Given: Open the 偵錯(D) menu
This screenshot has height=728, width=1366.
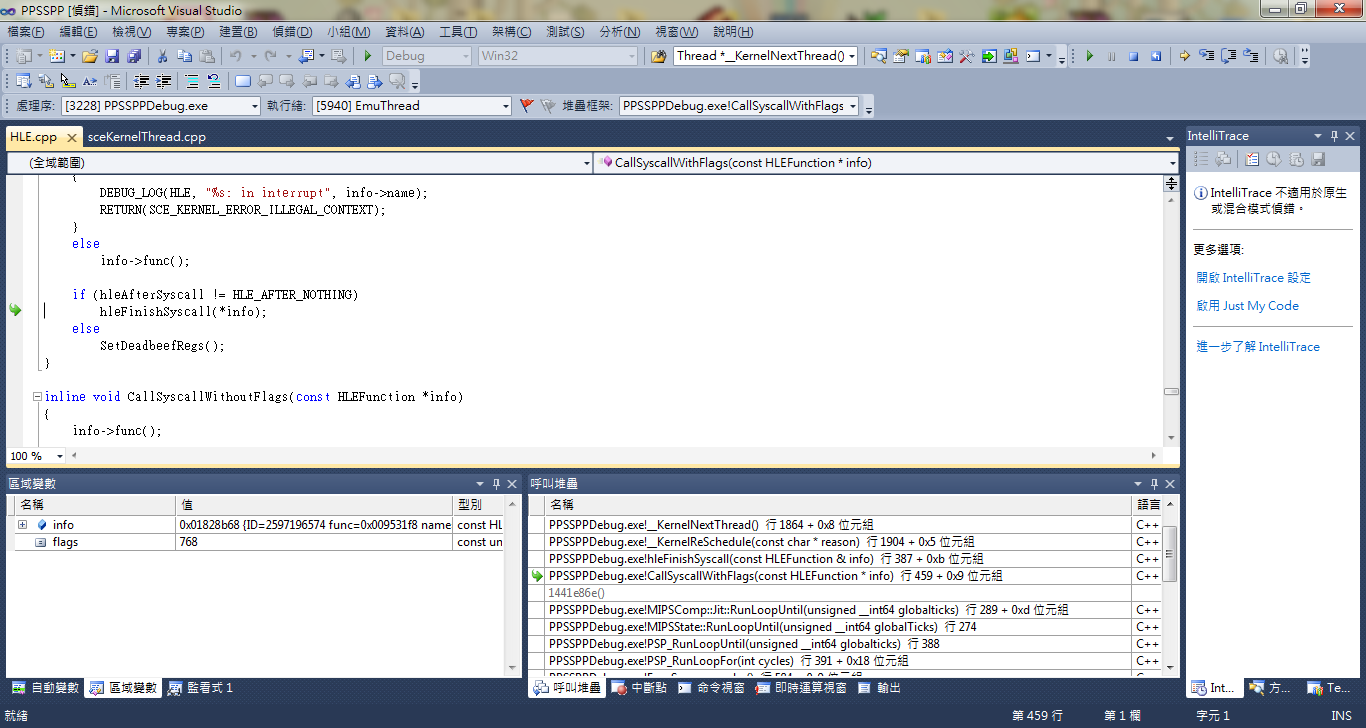Looking at the screenshot, I should coord(291,32).
